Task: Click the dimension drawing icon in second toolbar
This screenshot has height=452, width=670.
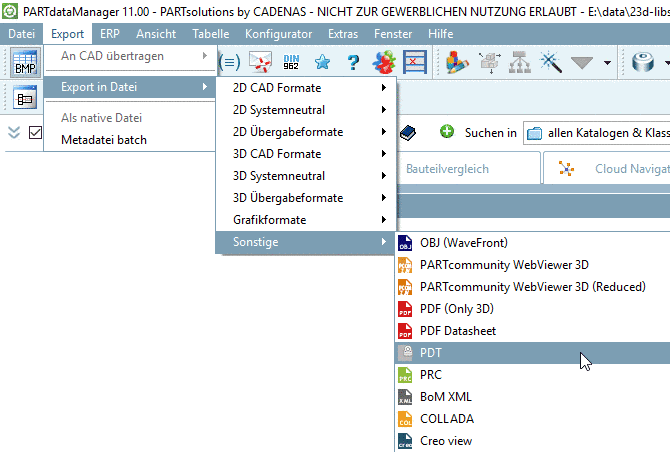Action: [x=24, y=97]
